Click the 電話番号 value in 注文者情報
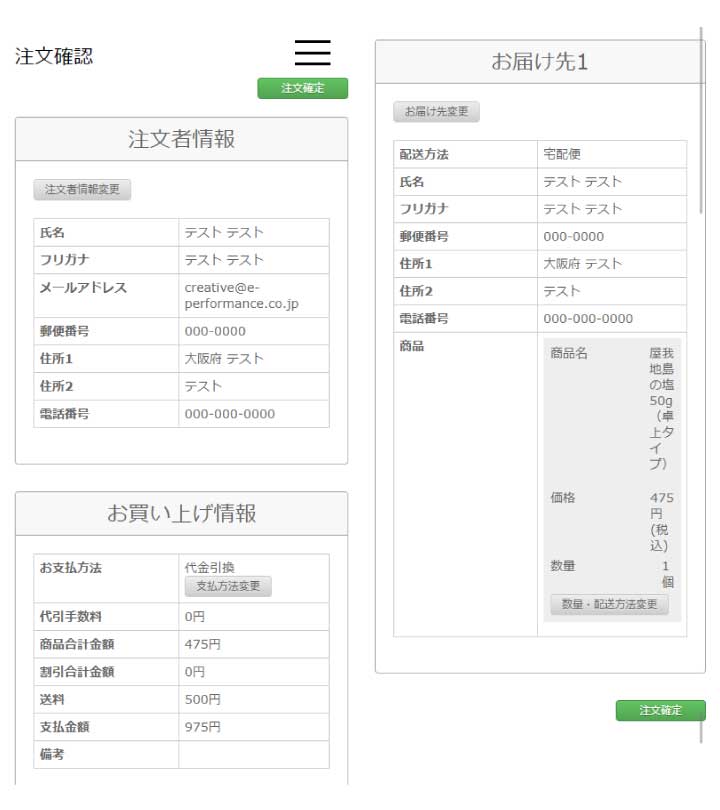The width and height of the screenshot is (720, 810). click(229, 414)
